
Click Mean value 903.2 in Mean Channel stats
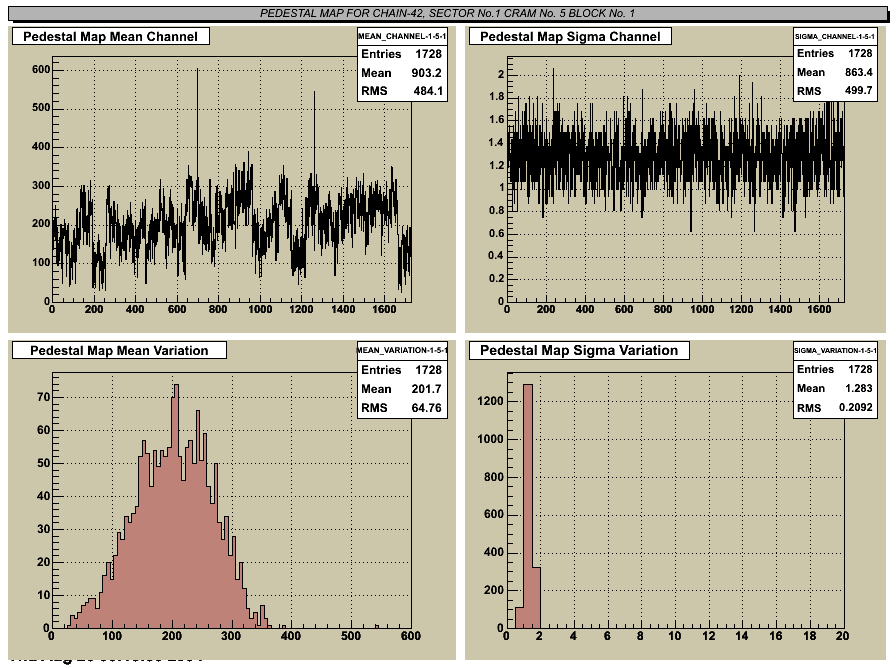426,73
